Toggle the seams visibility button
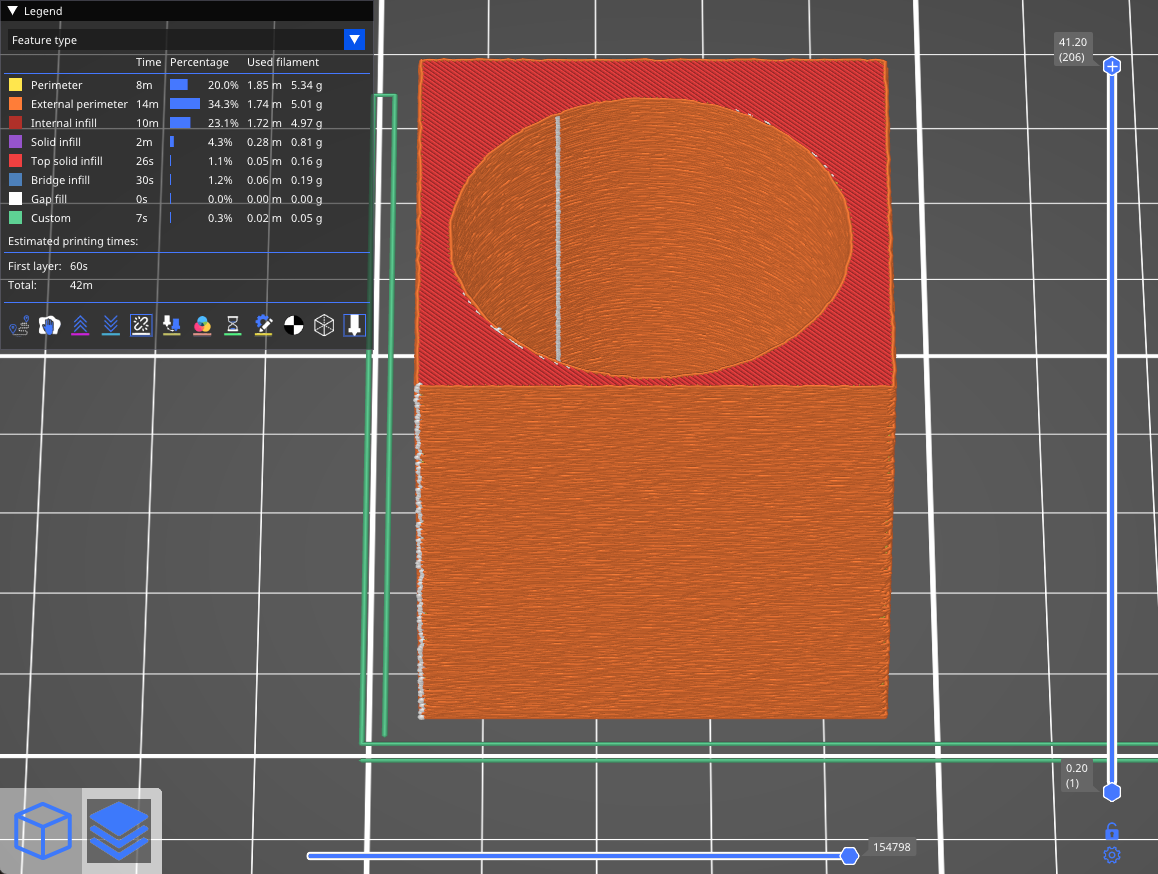The width and height of the screenshot is (1158, 874). tap(141, 325)
